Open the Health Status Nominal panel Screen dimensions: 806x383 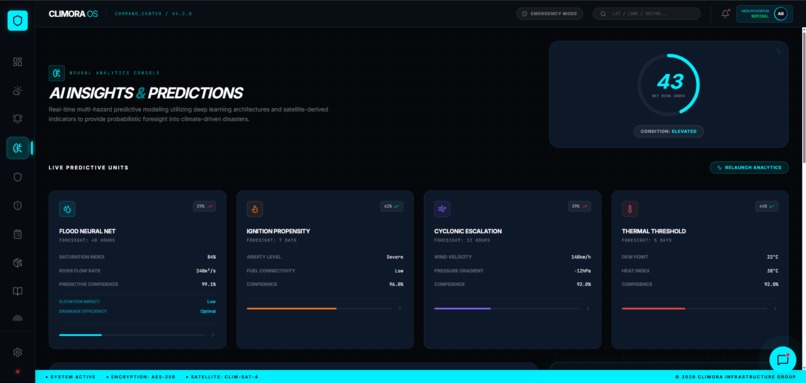tap(764, 14)
